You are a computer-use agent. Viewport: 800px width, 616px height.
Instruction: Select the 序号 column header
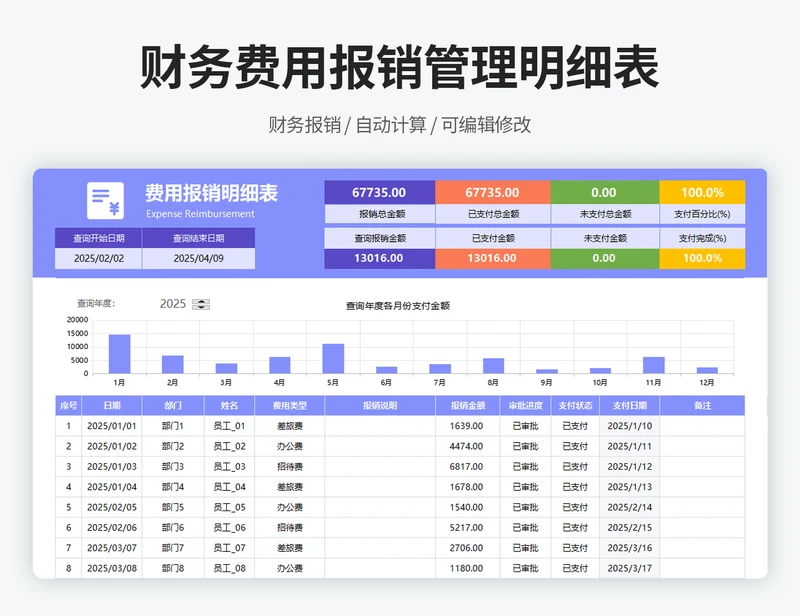tap(68, 406)
